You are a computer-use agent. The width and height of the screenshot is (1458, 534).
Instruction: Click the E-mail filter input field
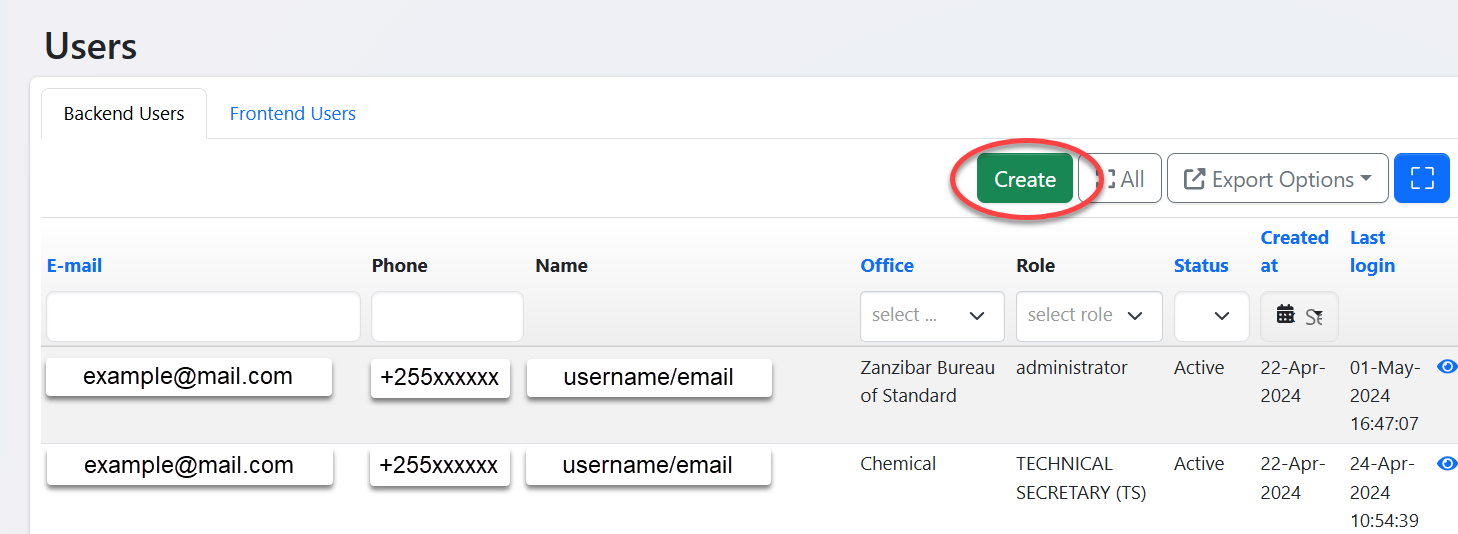click(x=203, y=317)
